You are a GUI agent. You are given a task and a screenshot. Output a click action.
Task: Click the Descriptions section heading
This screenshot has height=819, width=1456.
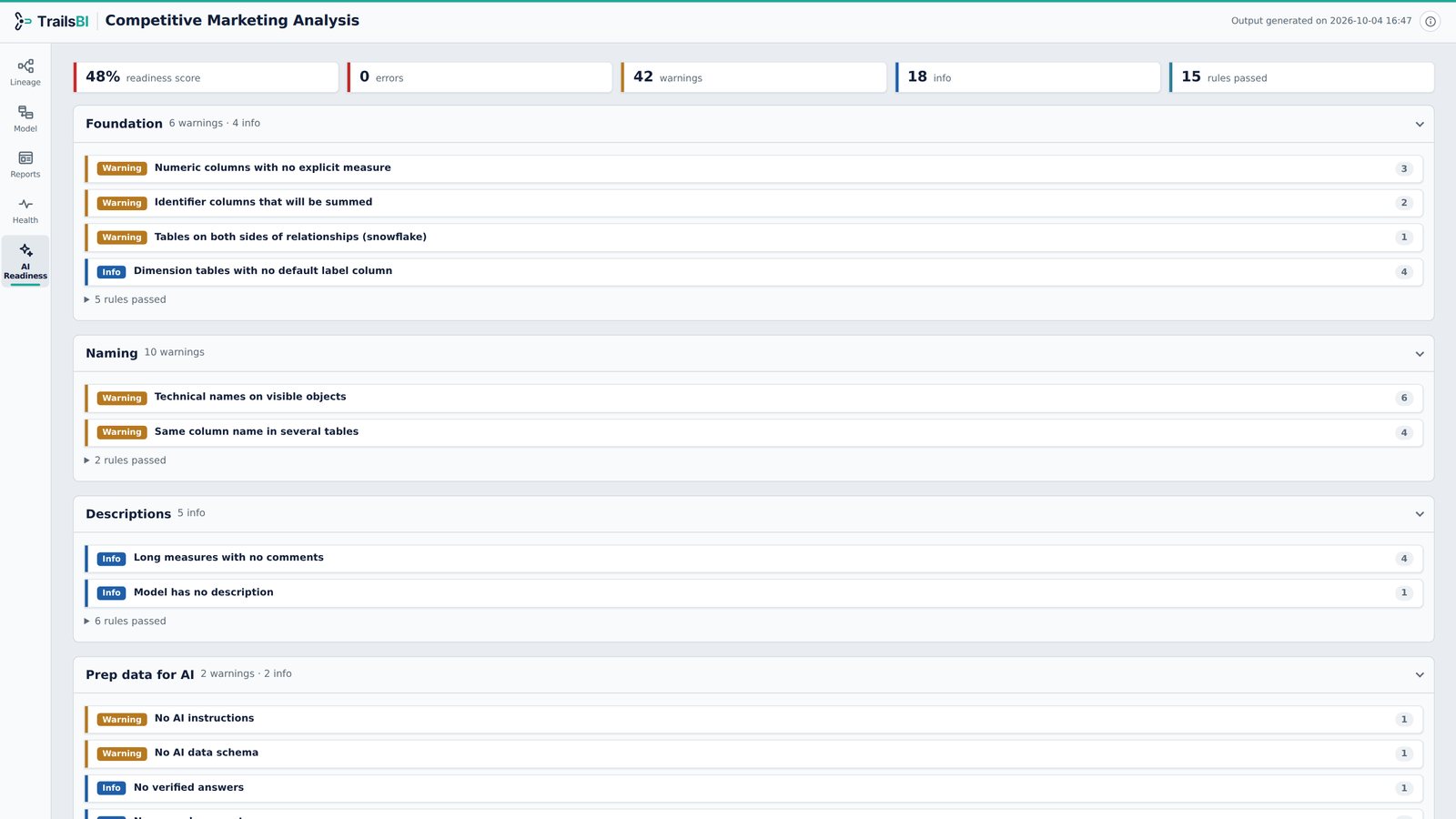pyautogui.click(x=128, y=514)
